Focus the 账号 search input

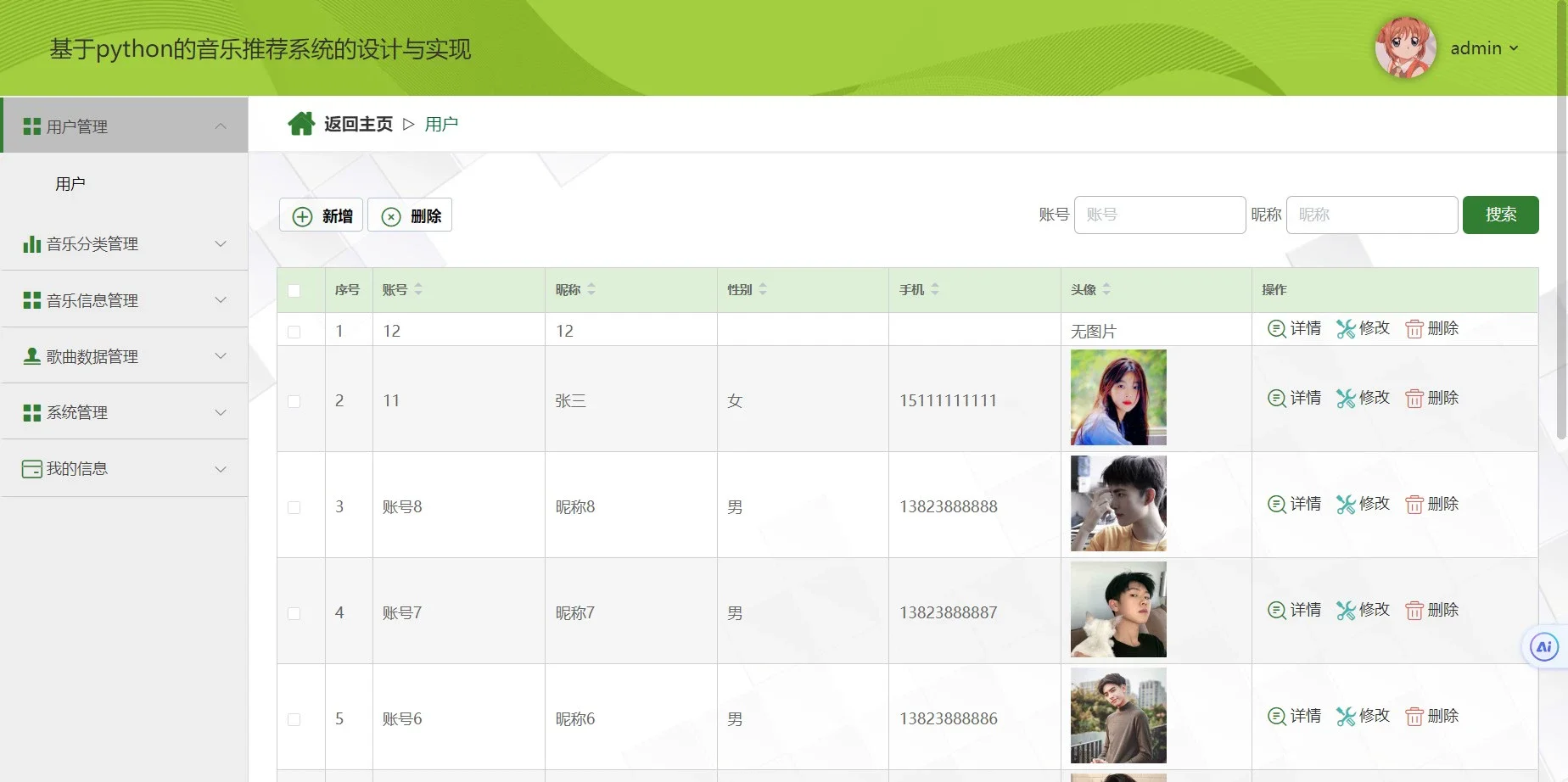[1160, 215]
